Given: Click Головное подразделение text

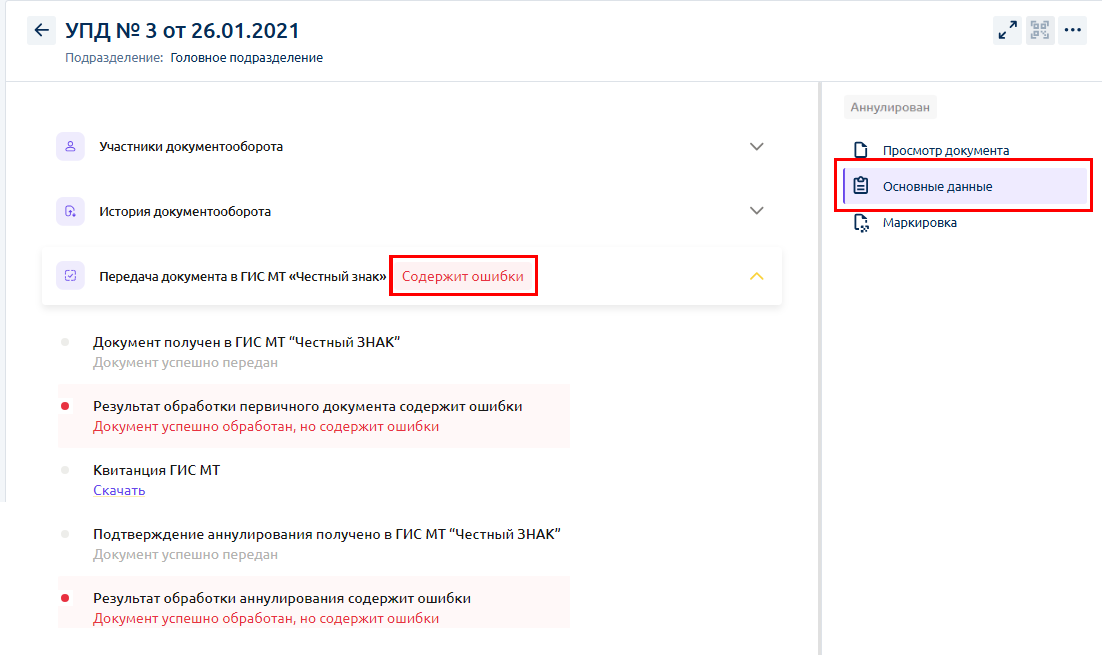Looking at the screenshot, I should 246,58.
